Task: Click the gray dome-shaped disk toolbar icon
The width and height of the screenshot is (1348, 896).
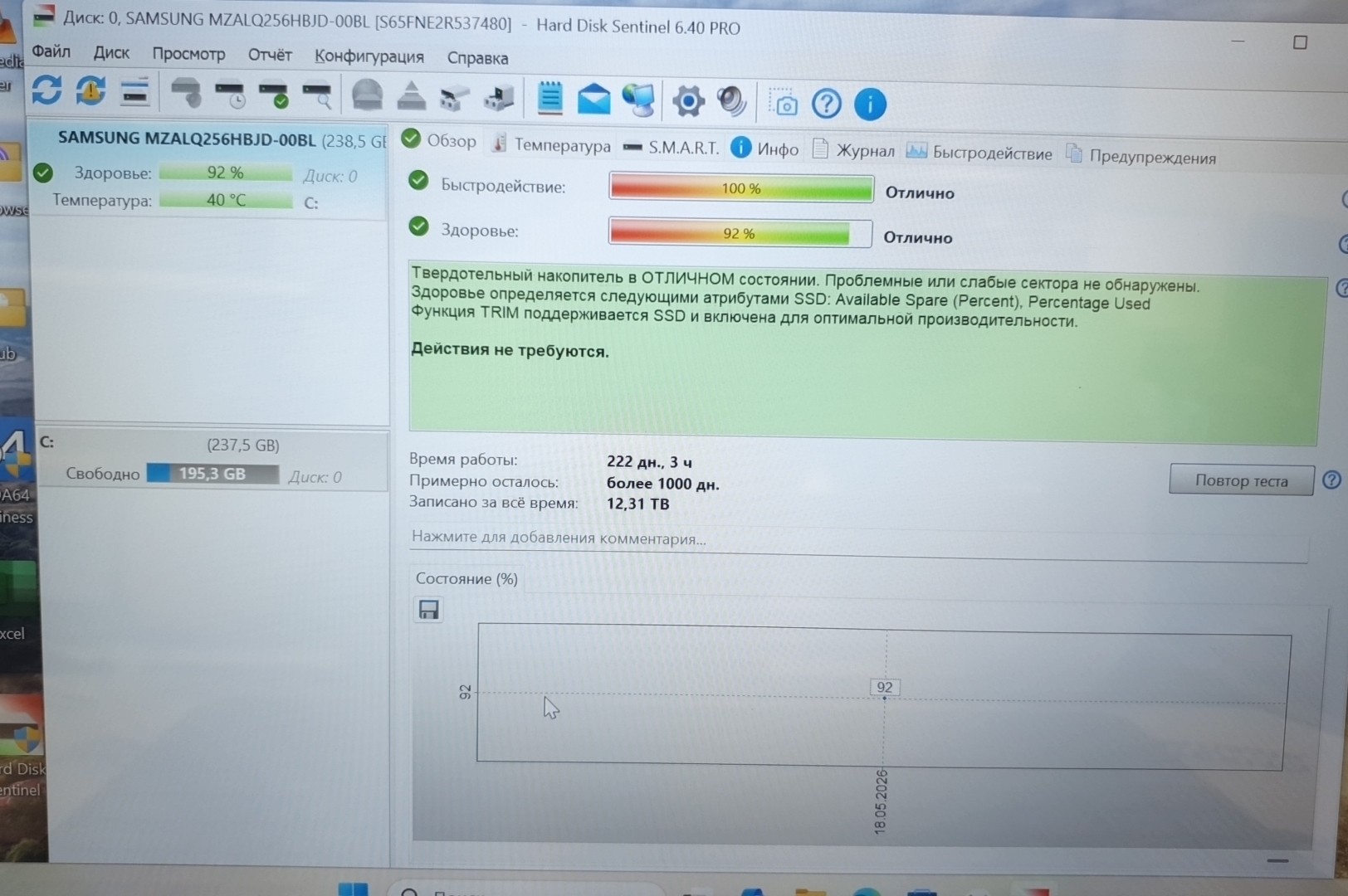Action: point(368,95)
